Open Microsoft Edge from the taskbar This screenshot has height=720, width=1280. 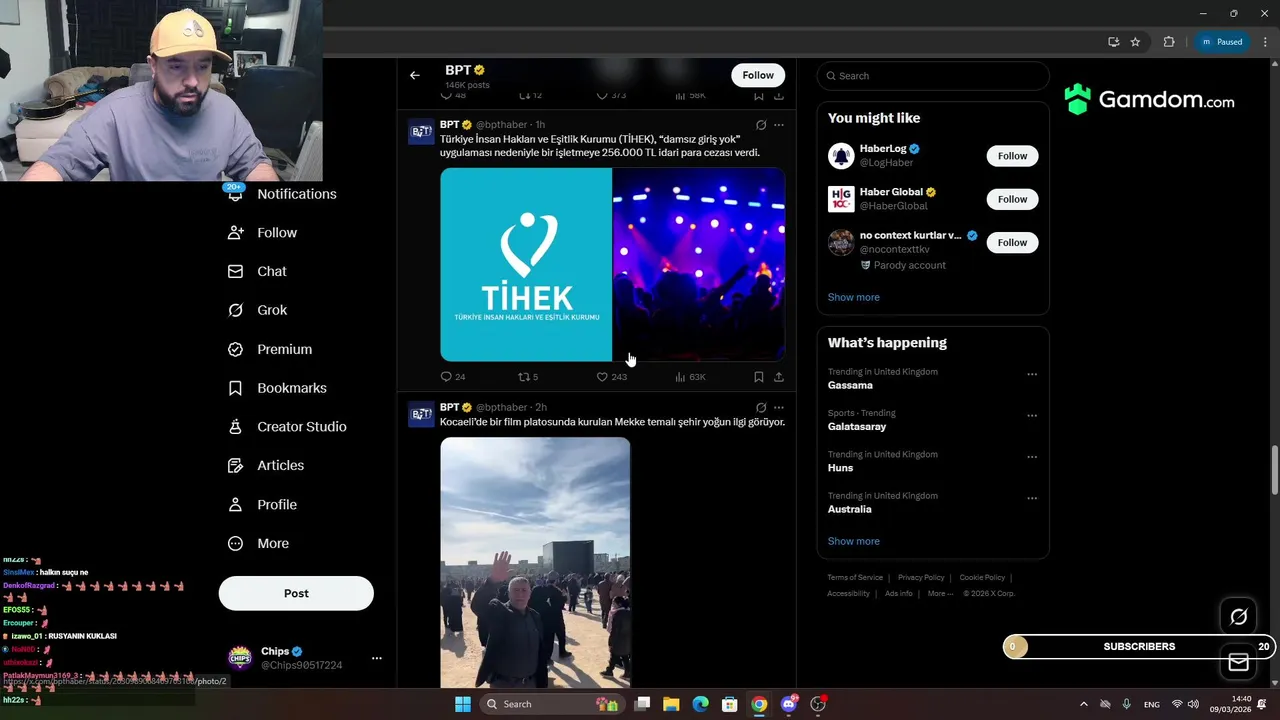(701, 704)
